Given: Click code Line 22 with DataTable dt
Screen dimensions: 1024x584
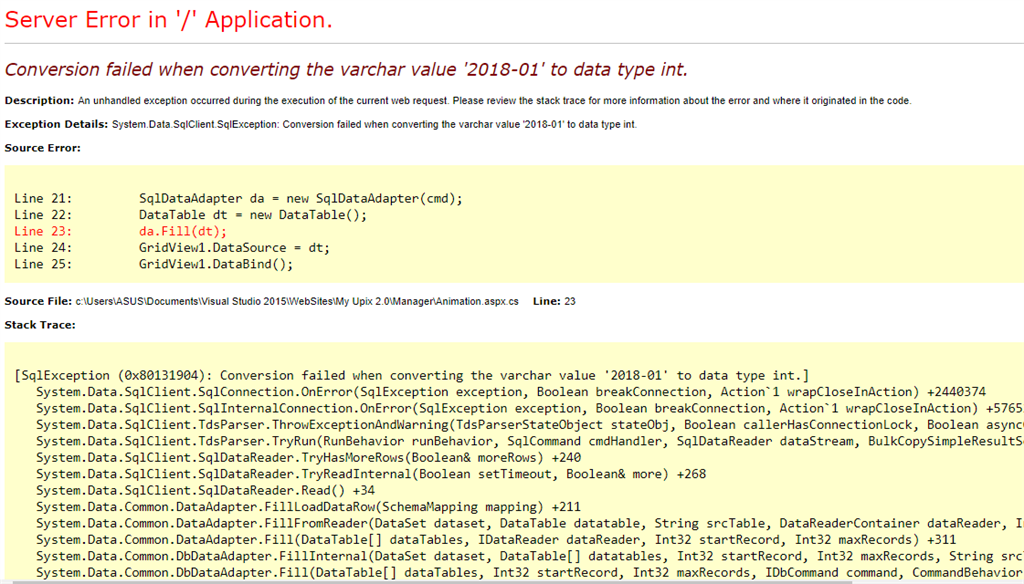Looking at the screenshot, I should (191, 215).
